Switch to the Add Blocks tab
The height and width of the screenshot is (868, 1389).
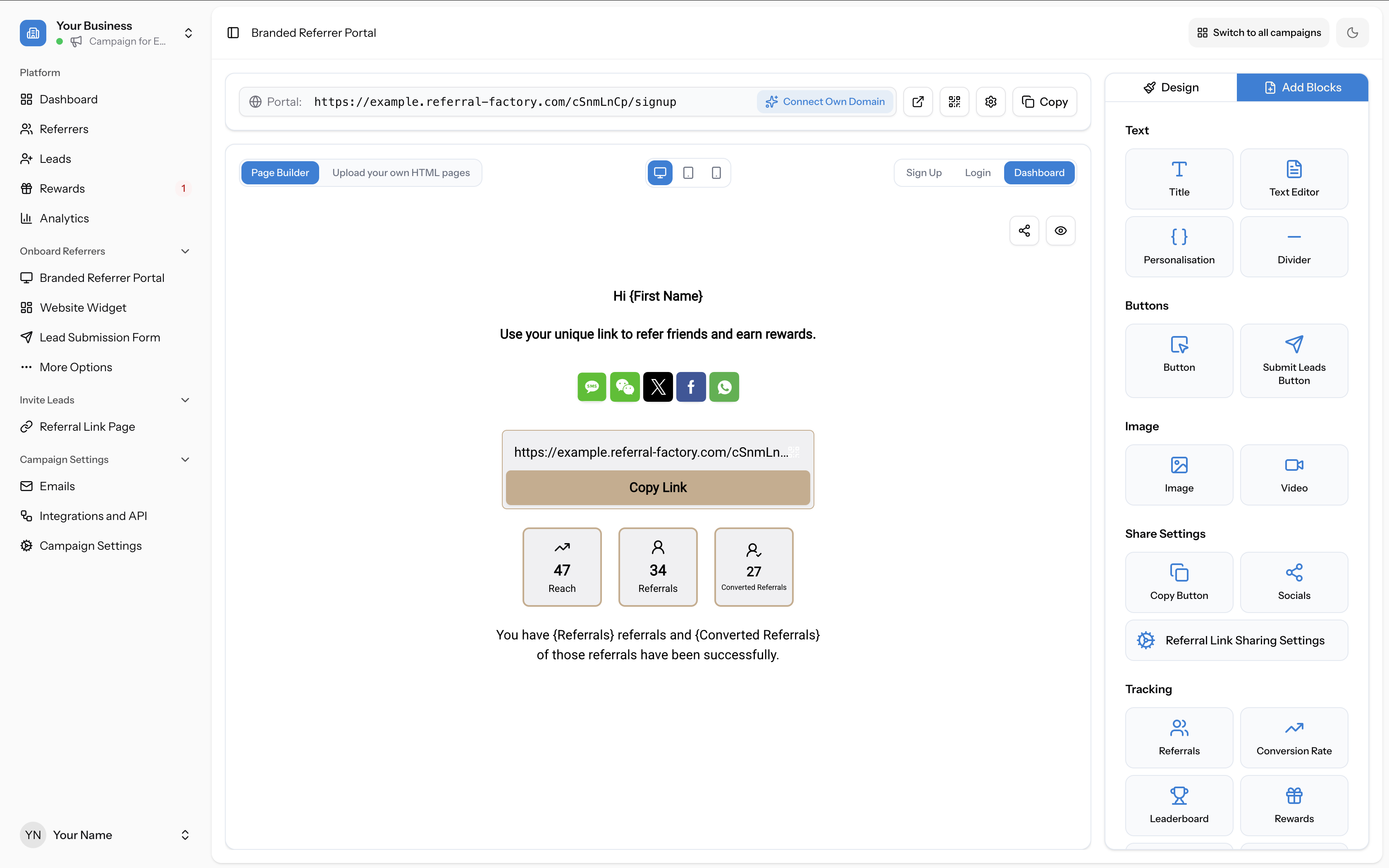(1302, 87)
